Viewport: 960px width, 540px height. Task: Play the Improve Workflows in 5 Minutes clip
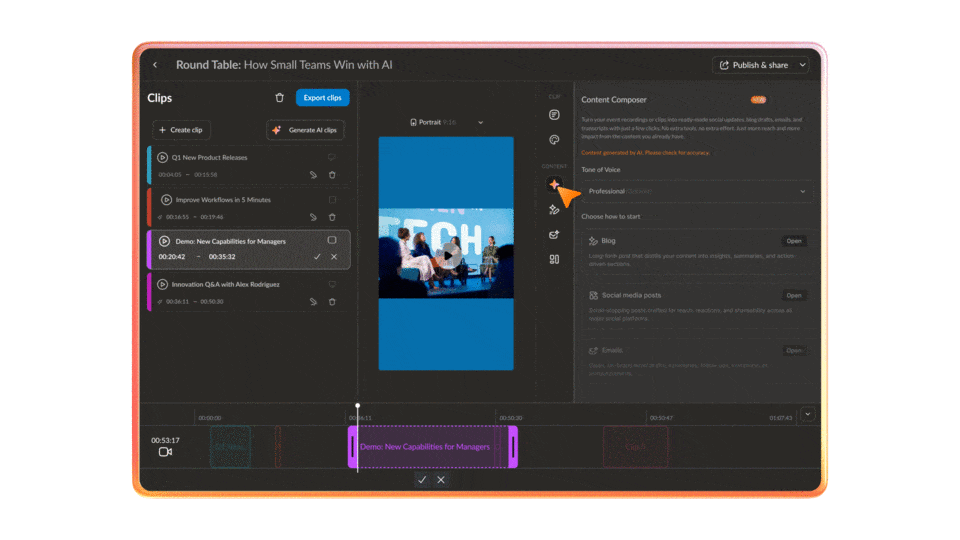click(x=166, y=200)
